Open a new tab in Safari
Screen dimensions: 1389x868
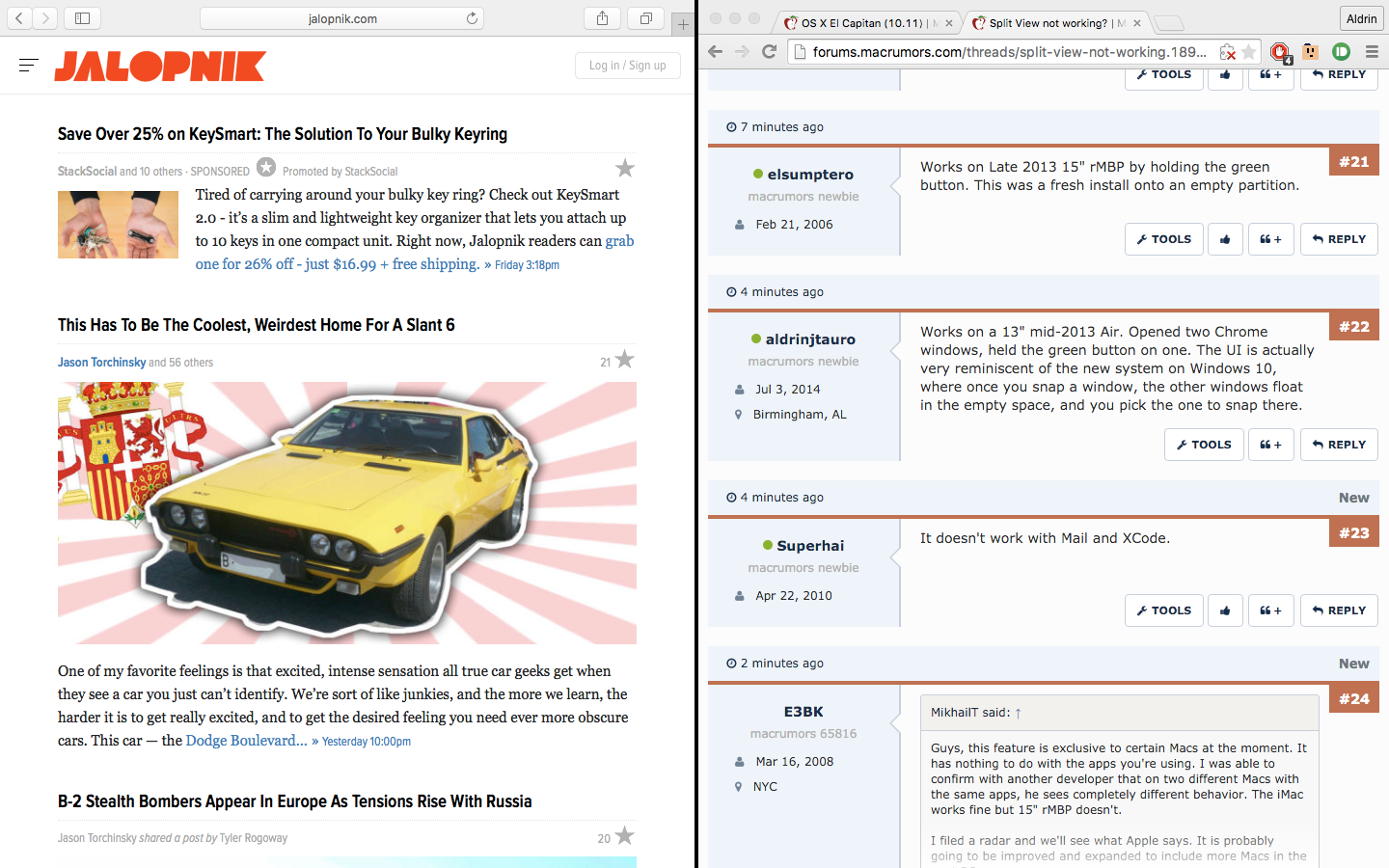(x=683, y=24)
